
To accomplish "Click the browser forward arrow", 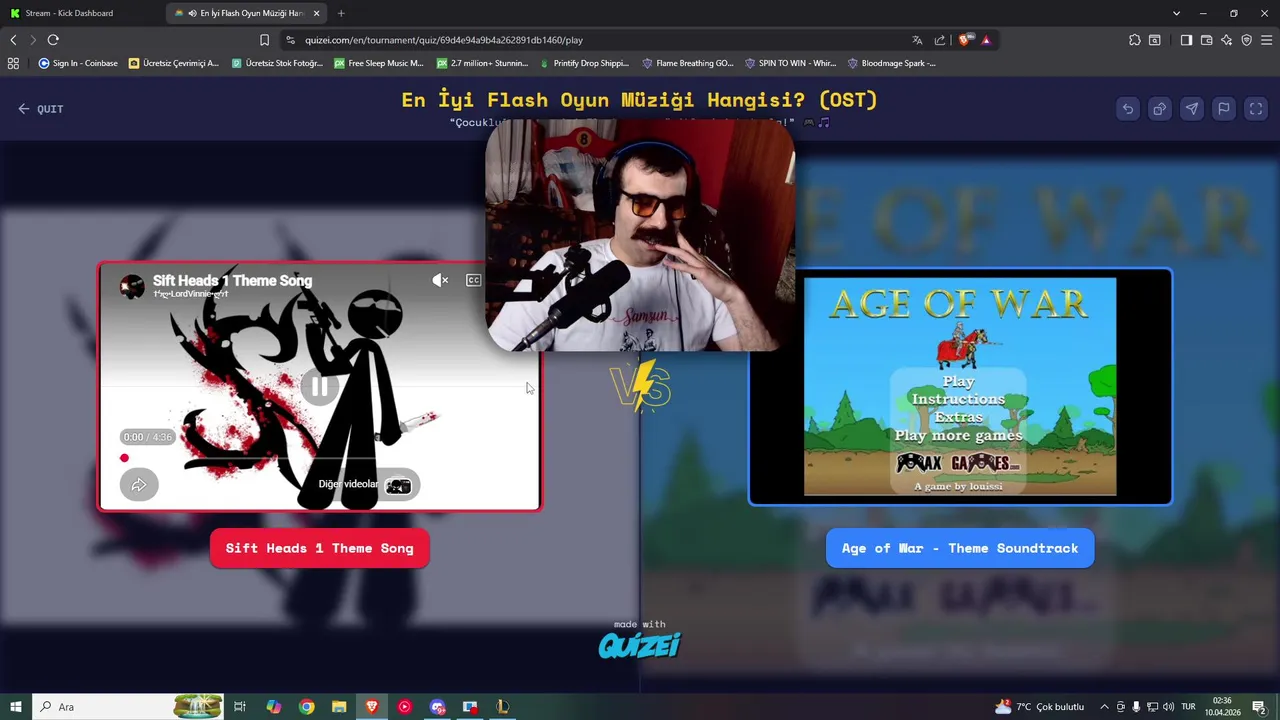I will pos(32,40).
